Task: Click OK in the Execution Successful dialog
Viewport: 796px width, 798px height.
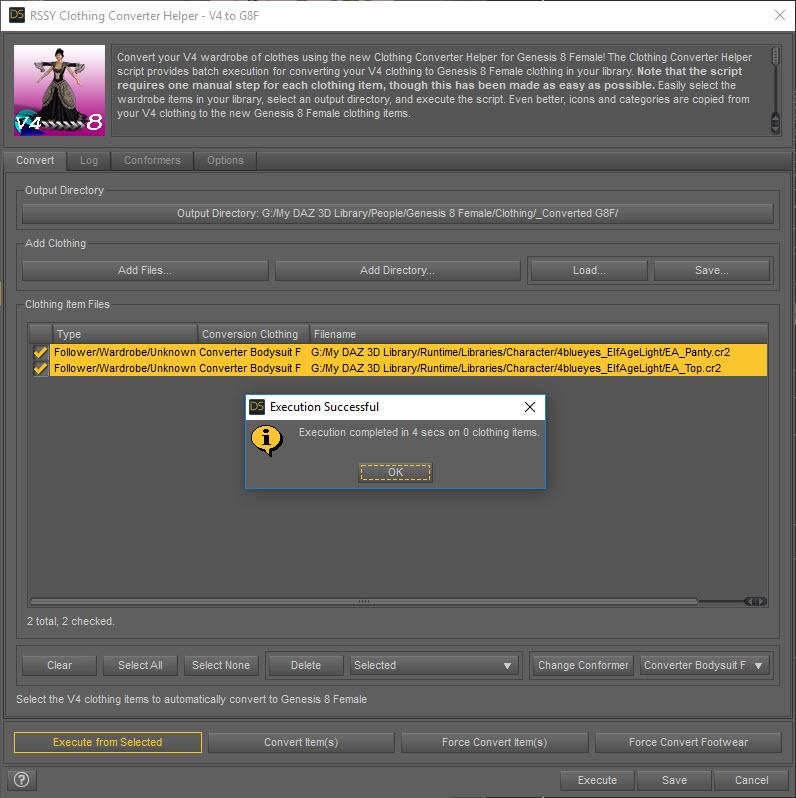Action: click(x=395, y=472)
